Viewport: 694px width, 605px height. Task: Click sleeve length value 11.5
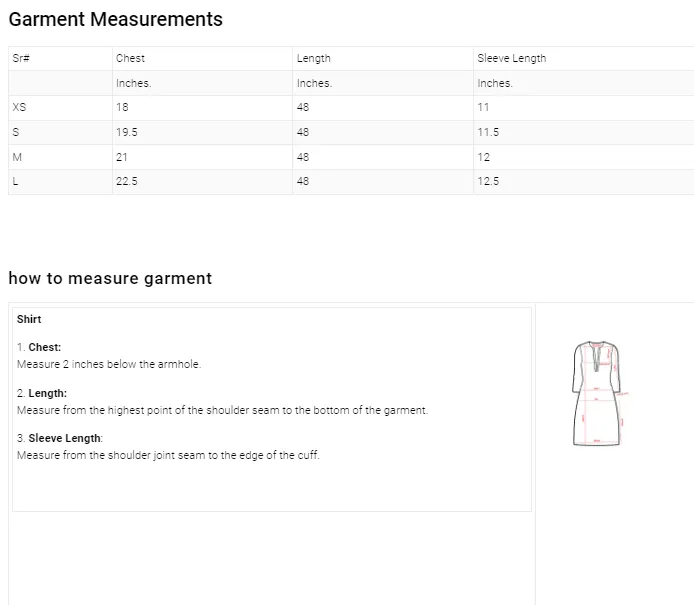point(488,132)
